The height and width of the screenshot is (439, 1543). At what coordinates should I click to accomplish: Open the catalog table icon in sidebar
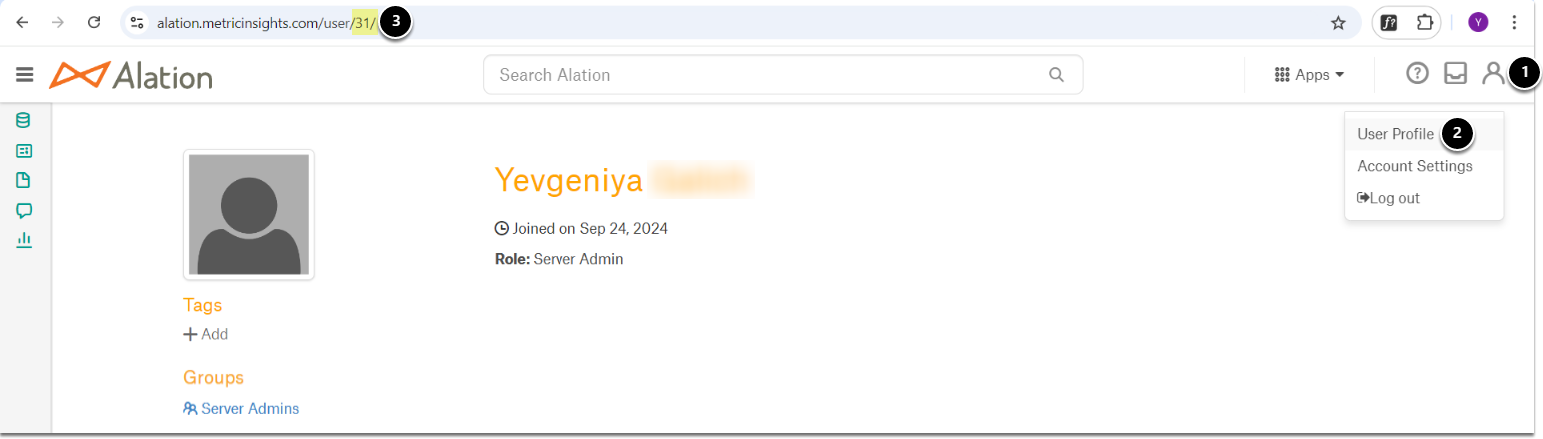(24, 151)
